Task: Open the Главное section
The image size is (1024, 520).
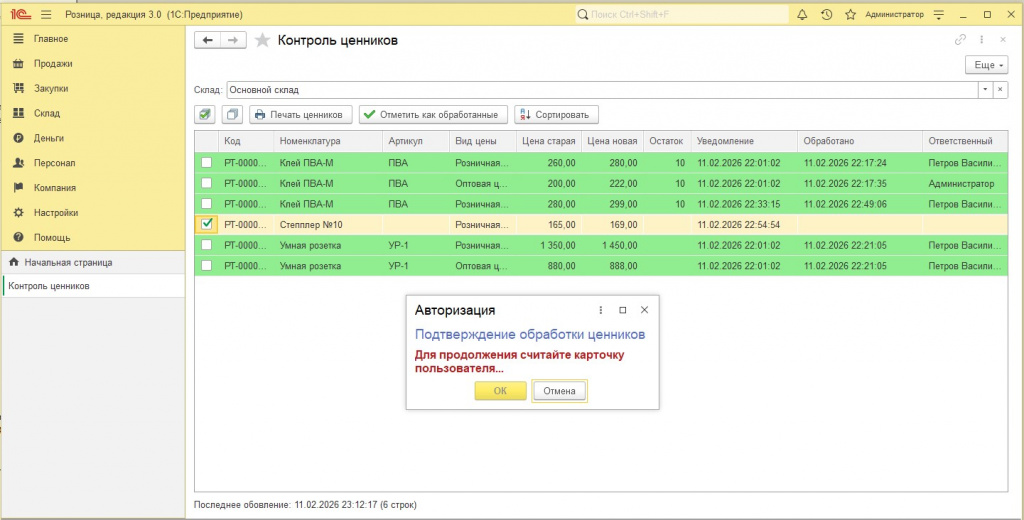Action: [x=51, y=39]
